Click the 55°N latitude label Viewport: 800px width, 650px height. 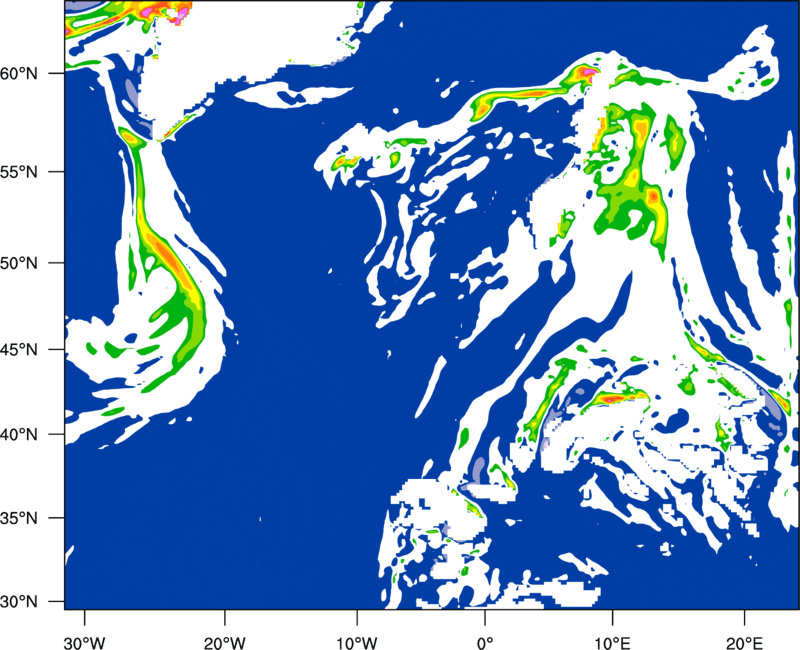point(19,171)
